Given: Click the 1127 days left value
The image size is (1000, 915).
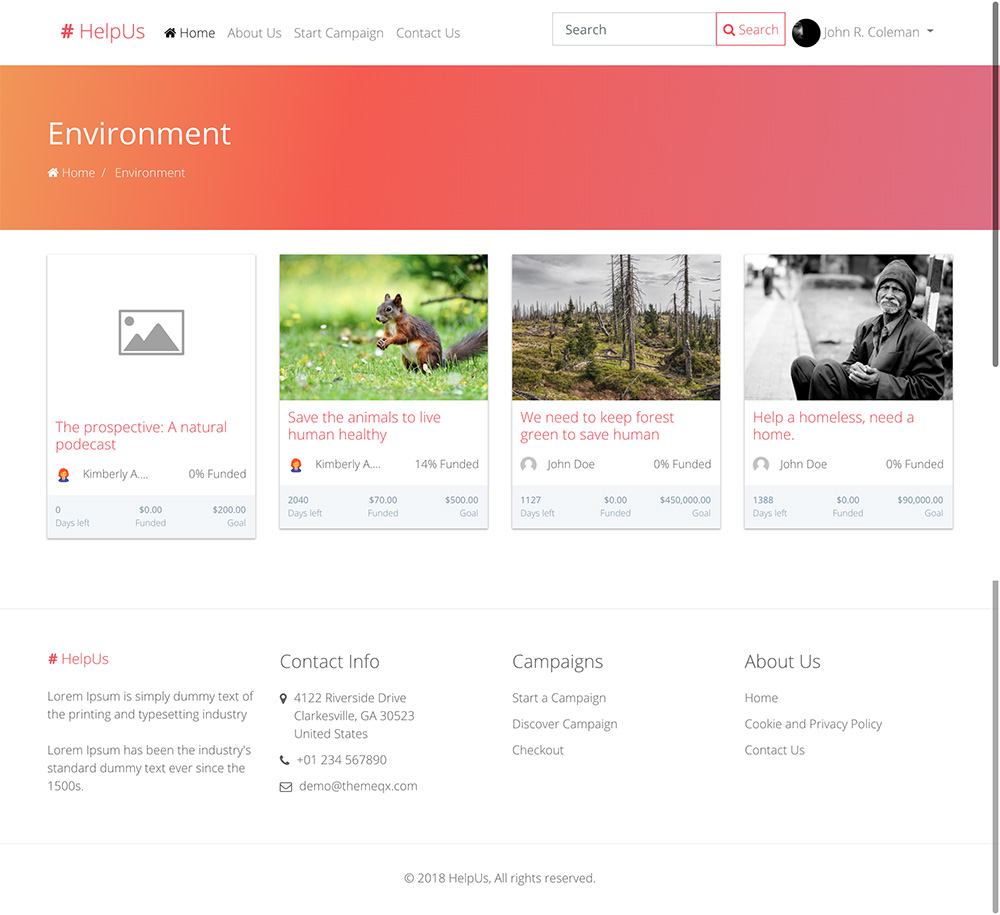Looking at the screenshot, I should click(530, 500).
